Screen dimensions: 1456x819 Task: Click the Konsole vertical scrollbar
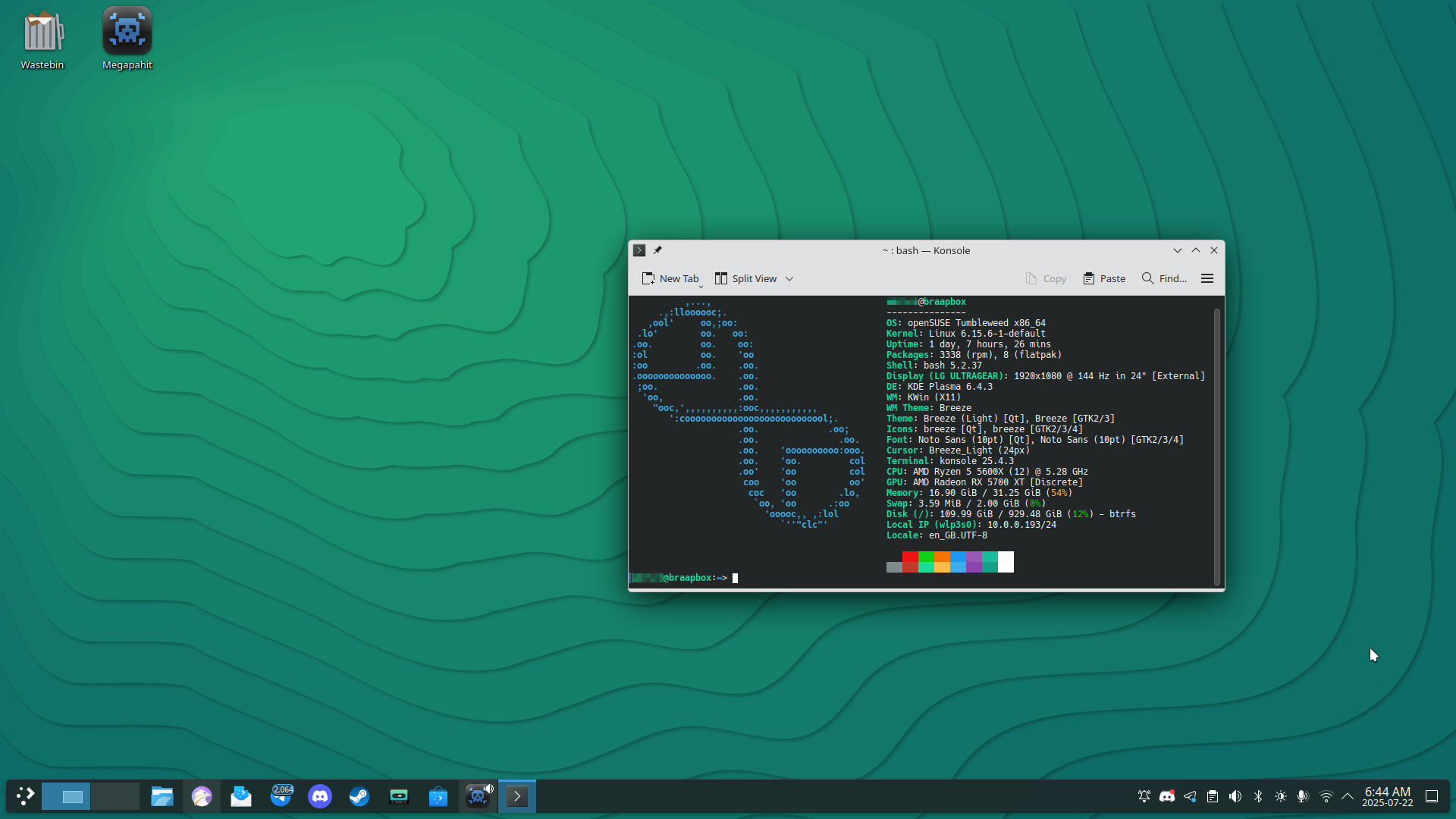point(1216,447)
